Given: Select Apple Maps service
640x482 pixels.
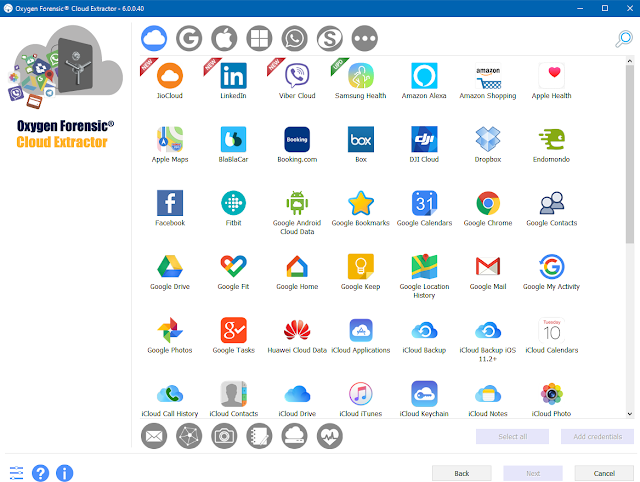Looking at the screenshot, I should (x=170, y=144).
